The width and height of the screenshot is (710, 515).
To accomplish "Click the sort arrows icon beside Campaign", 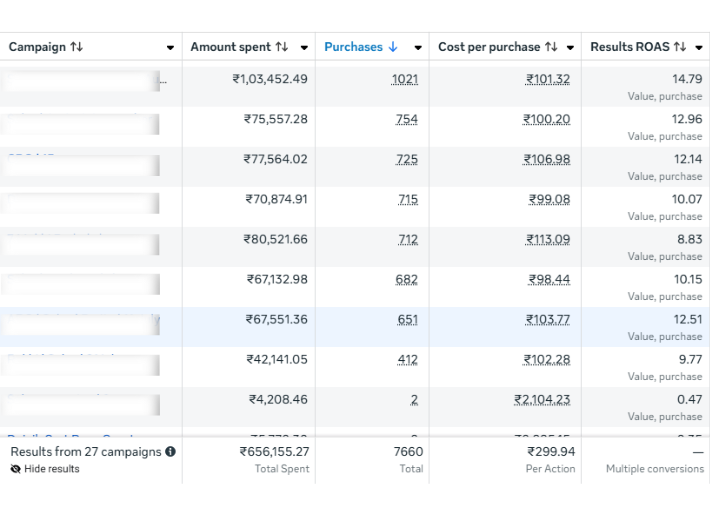I will [77, 47].
